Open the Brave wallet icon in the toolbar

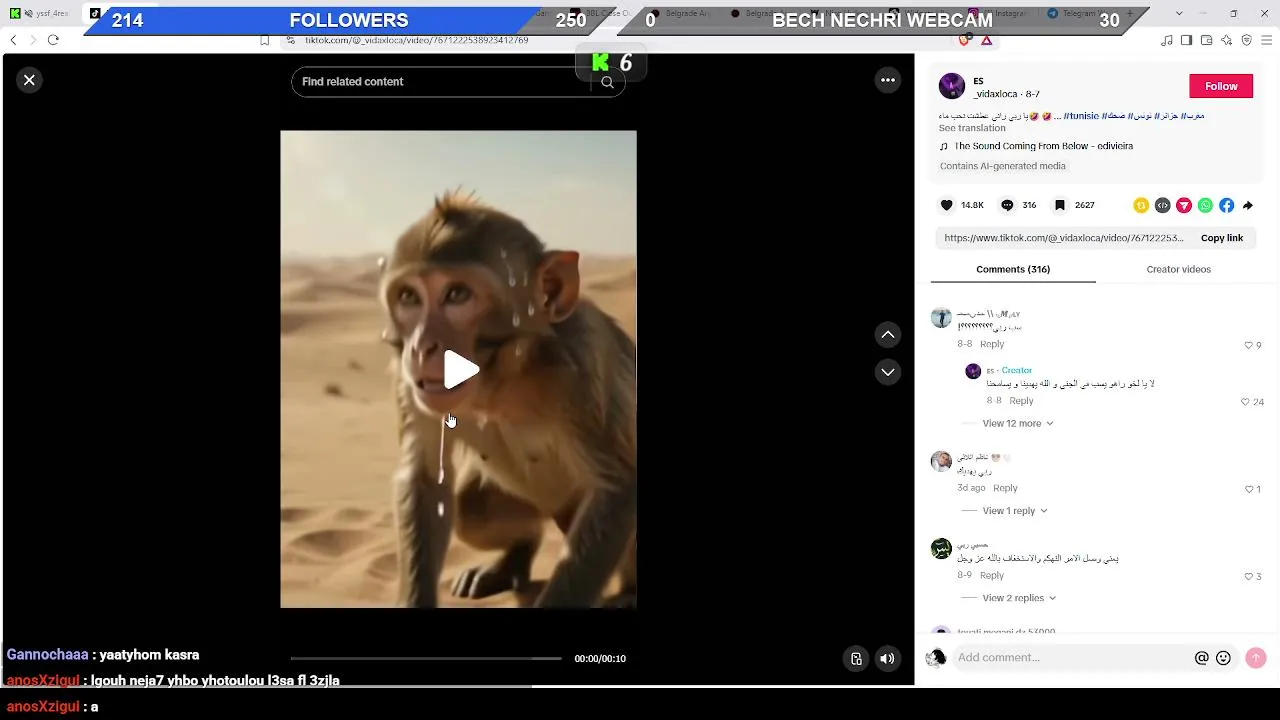[x=1207, y=40]
